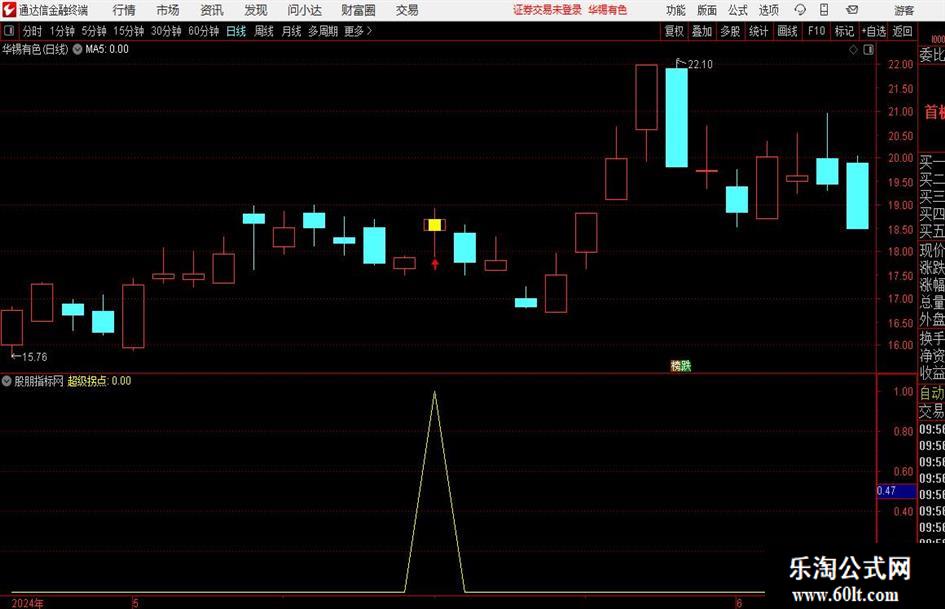
Task: Click the 华锡有色(日线) chart title
Action: (x=35, y=49)
